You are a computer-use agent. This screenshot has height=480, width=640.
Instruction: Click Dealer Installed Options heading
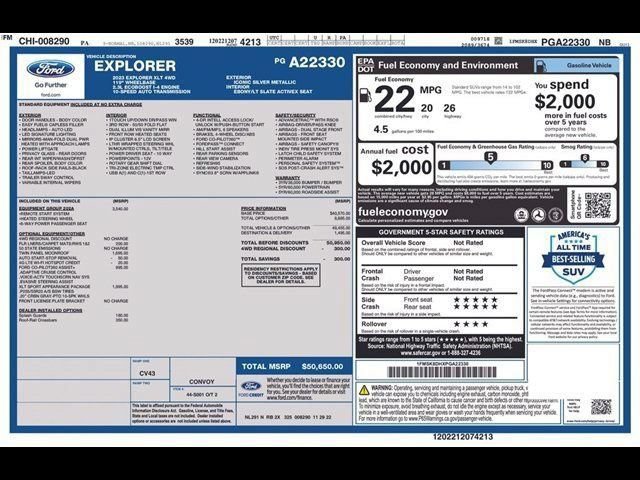tap(51, 311)
